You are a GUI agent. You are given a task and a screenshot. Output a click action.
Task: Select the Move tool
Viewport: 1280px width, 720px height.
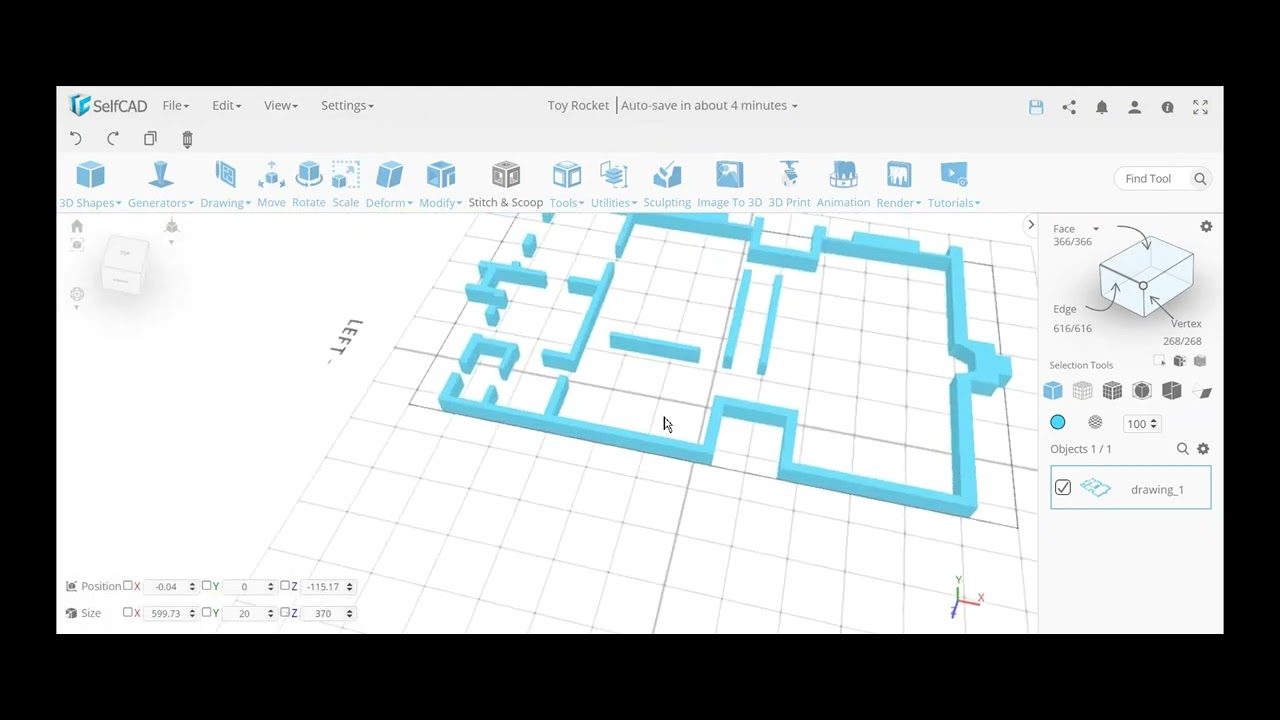tap(271, 185)
